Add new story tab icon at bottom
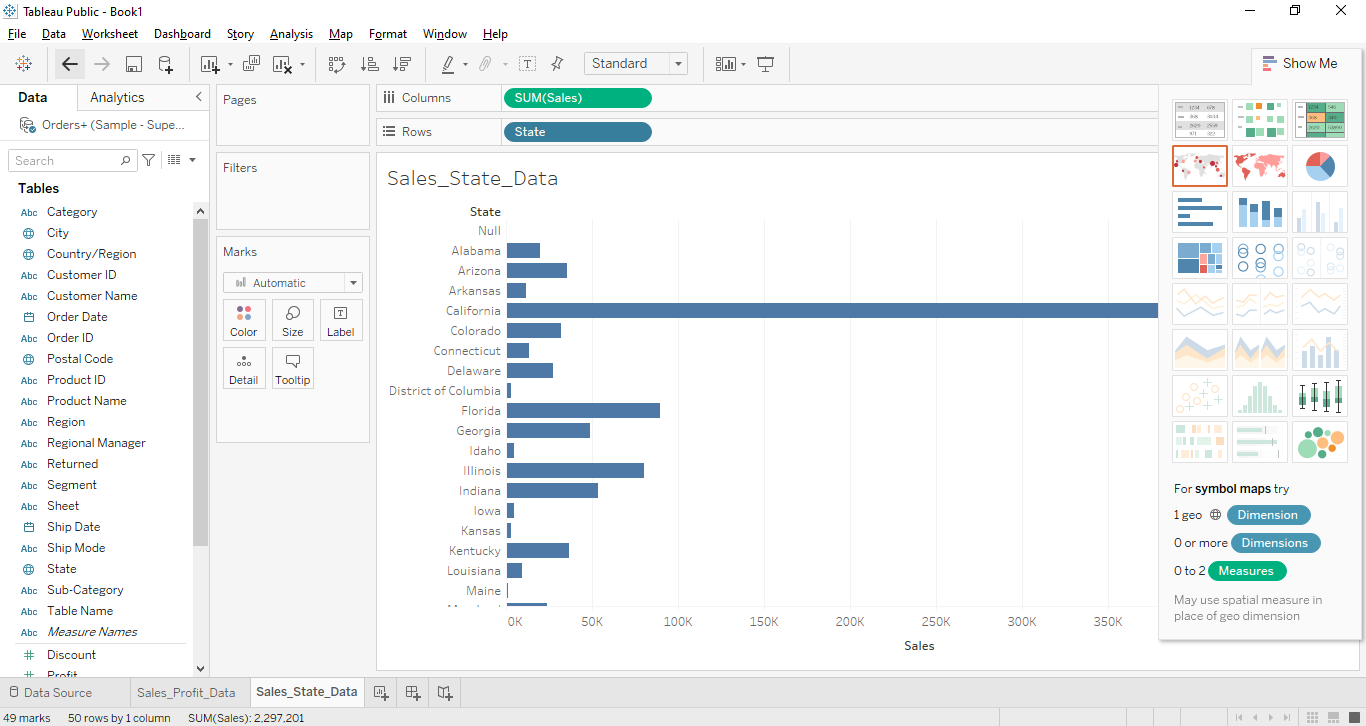1366x726 pixels. pos(445,692)
